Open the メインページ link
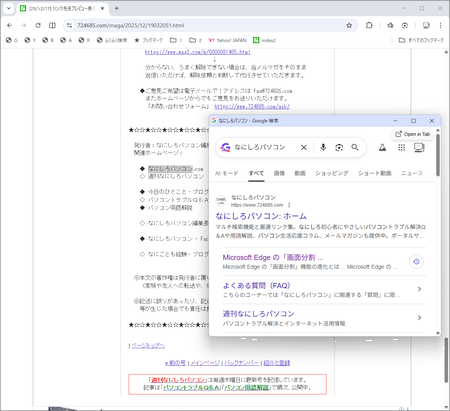 coord(205,363)
